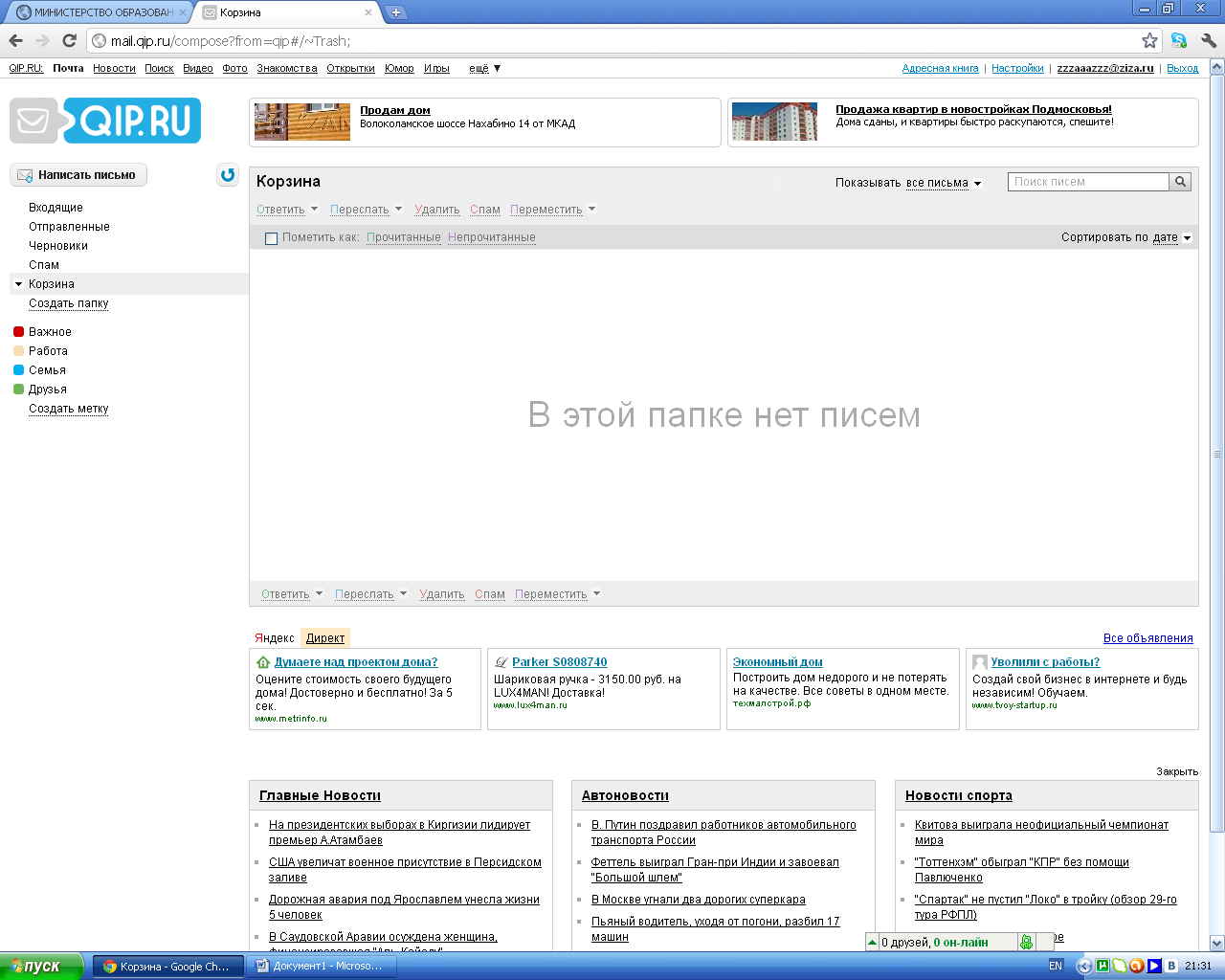Open a new browser tab
The image size is (1225, 980).
(396, 12)
